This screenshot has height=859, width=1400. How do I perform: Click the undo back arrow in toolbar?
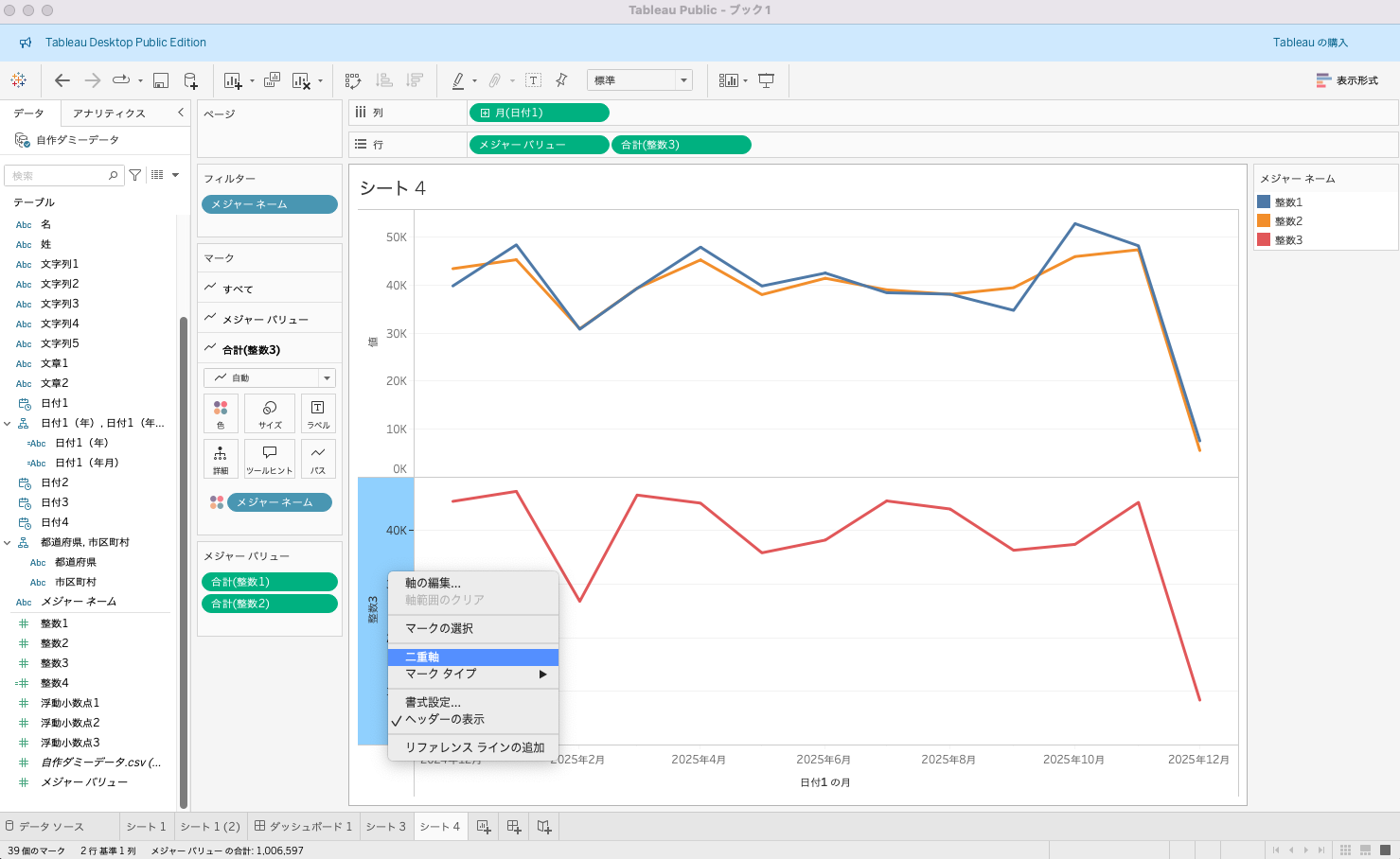coord(62,80)
